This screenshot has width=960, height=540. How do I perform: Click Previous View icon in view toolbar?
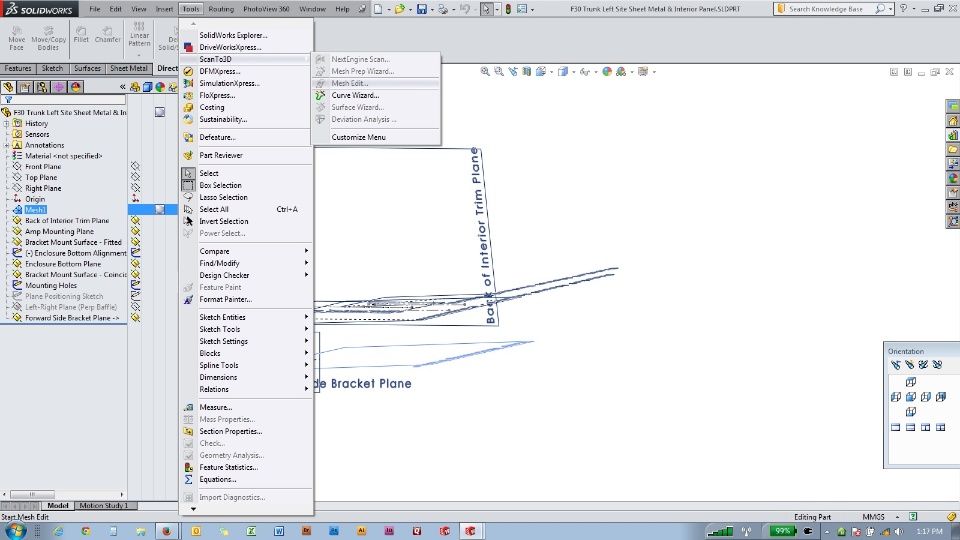(512, 72)
